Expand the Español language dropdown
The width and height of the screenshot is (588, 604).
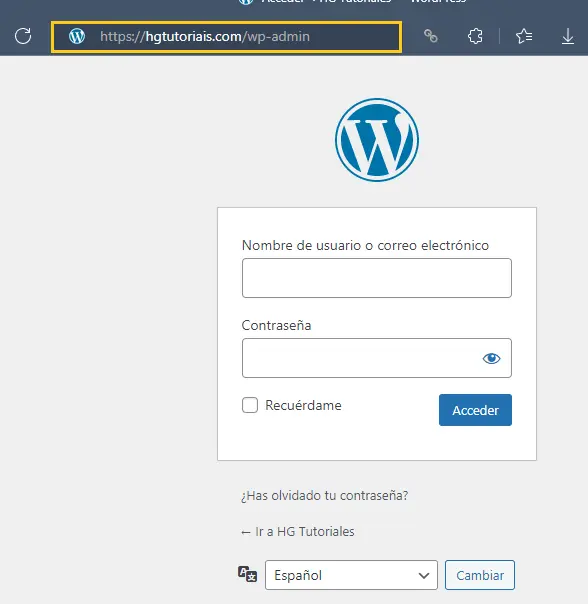click(x=351, y=575)
